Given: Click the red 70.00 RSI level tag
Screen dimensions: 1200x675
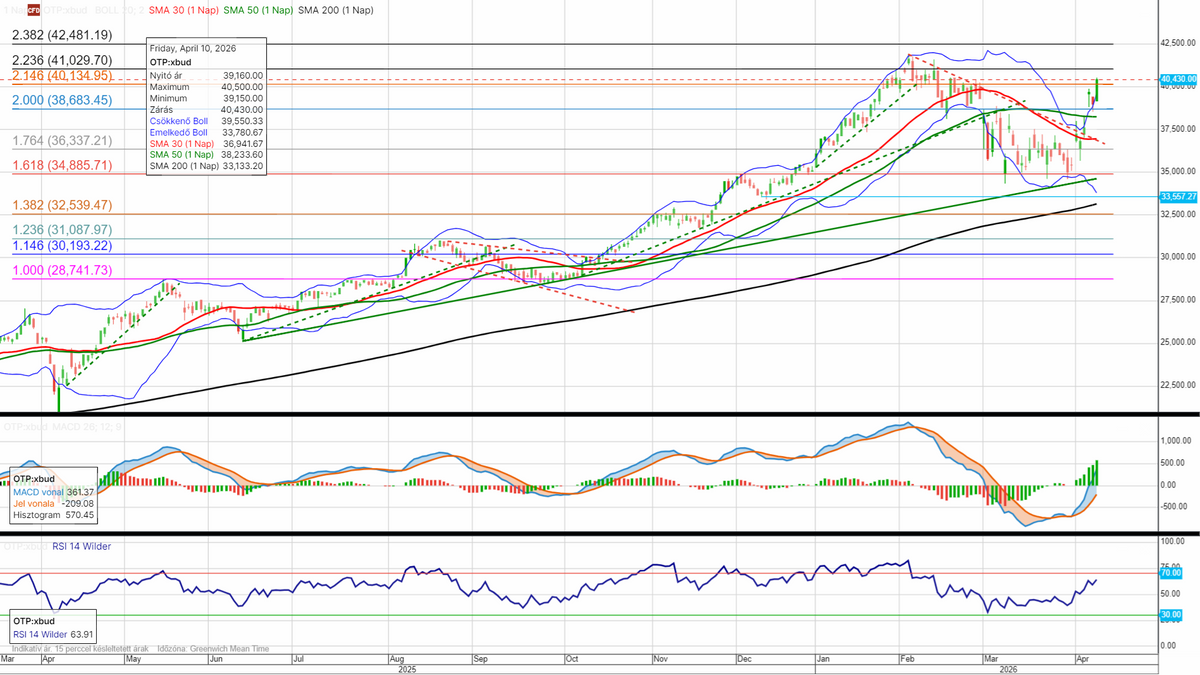Looking at the screenshot, I should point(1170,573).
